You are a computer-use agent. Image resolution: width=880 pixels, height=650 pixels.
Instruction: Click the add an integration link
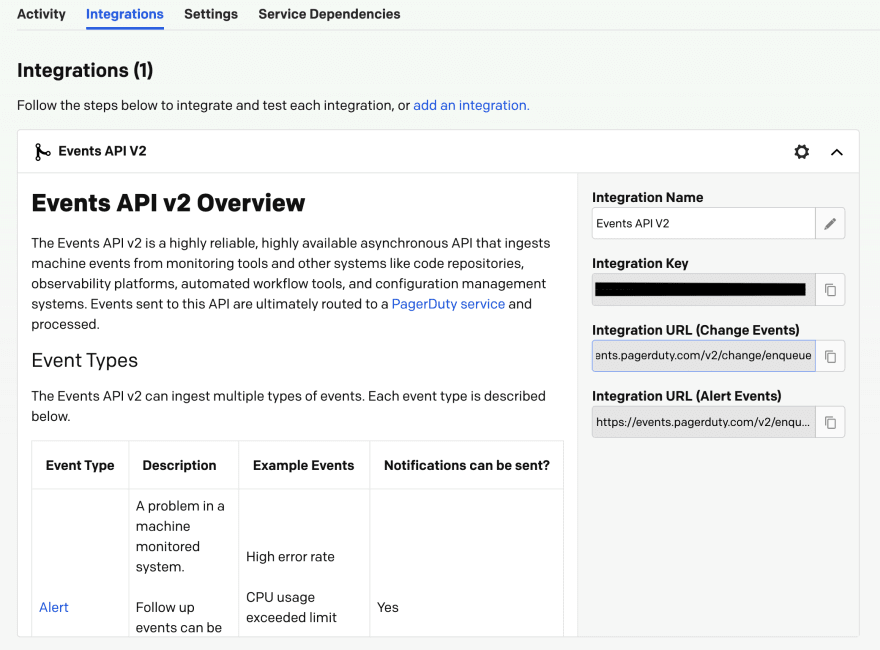(470, 105)
